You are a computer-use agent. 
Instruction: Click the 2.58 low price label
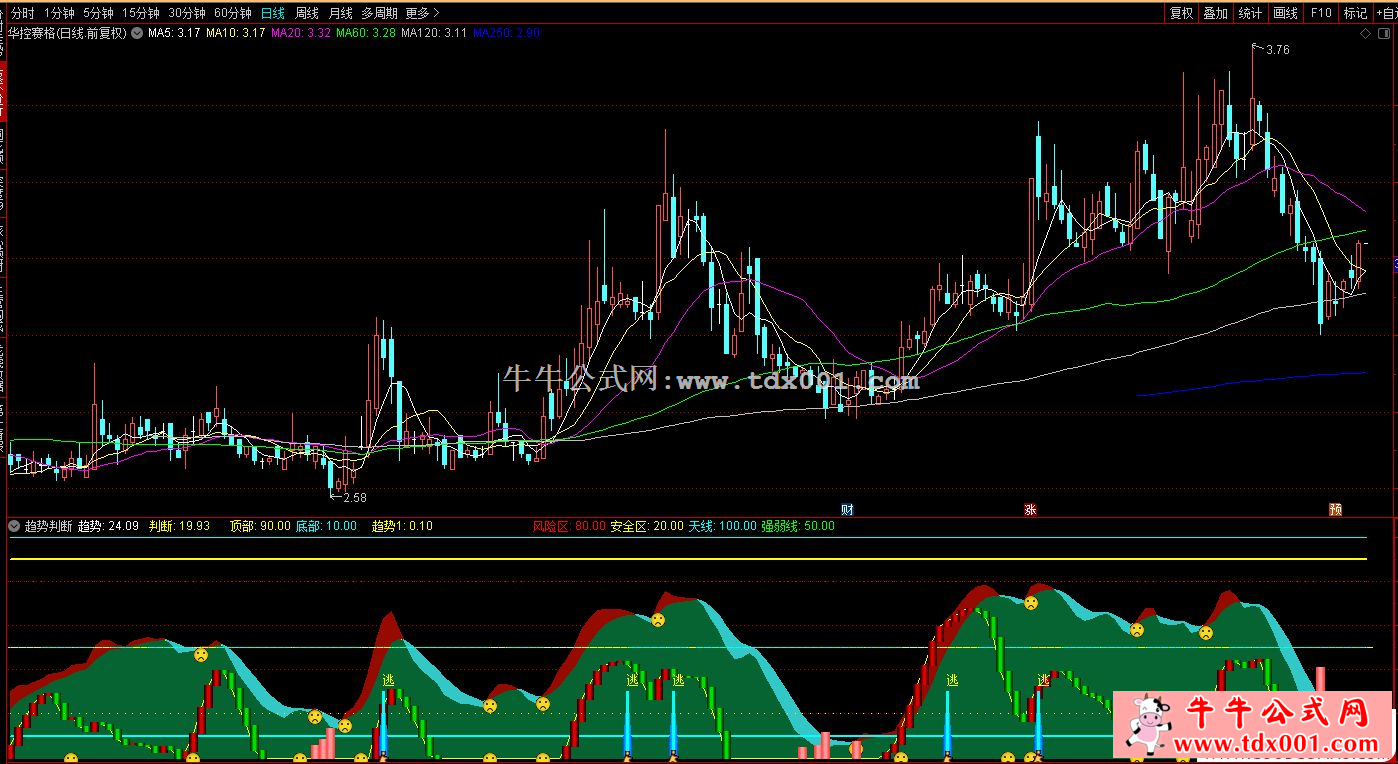(354, 497)
